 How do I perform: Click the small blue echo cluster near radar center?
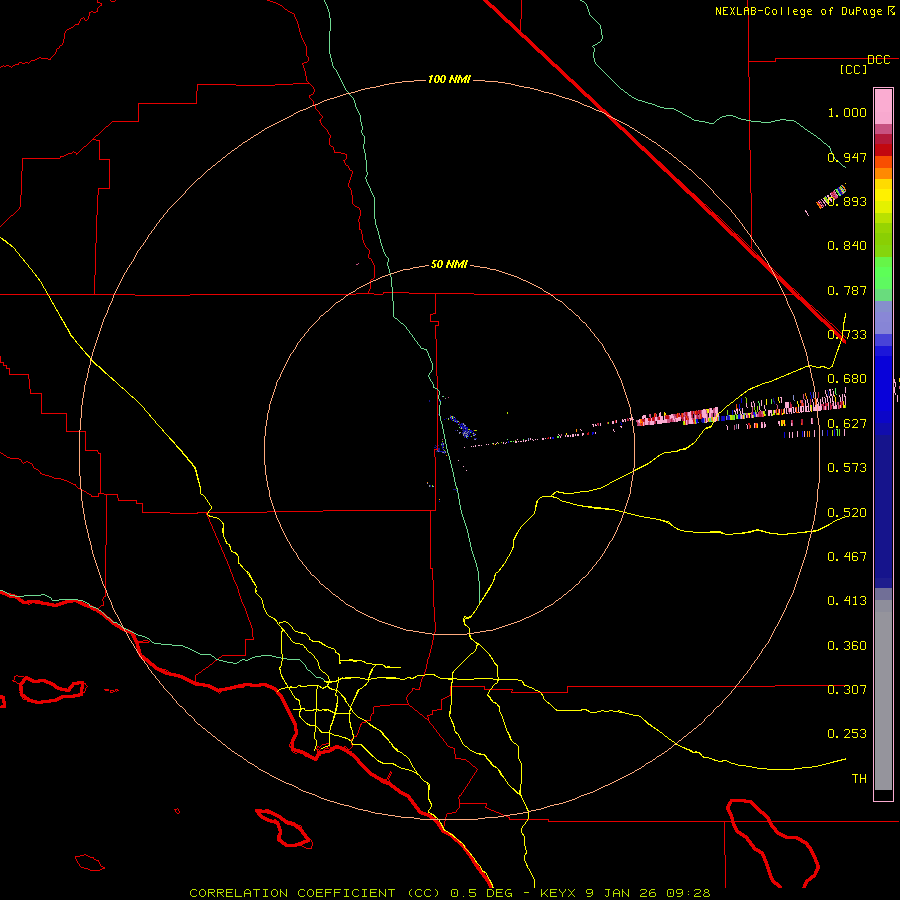[x=463, y=427]
